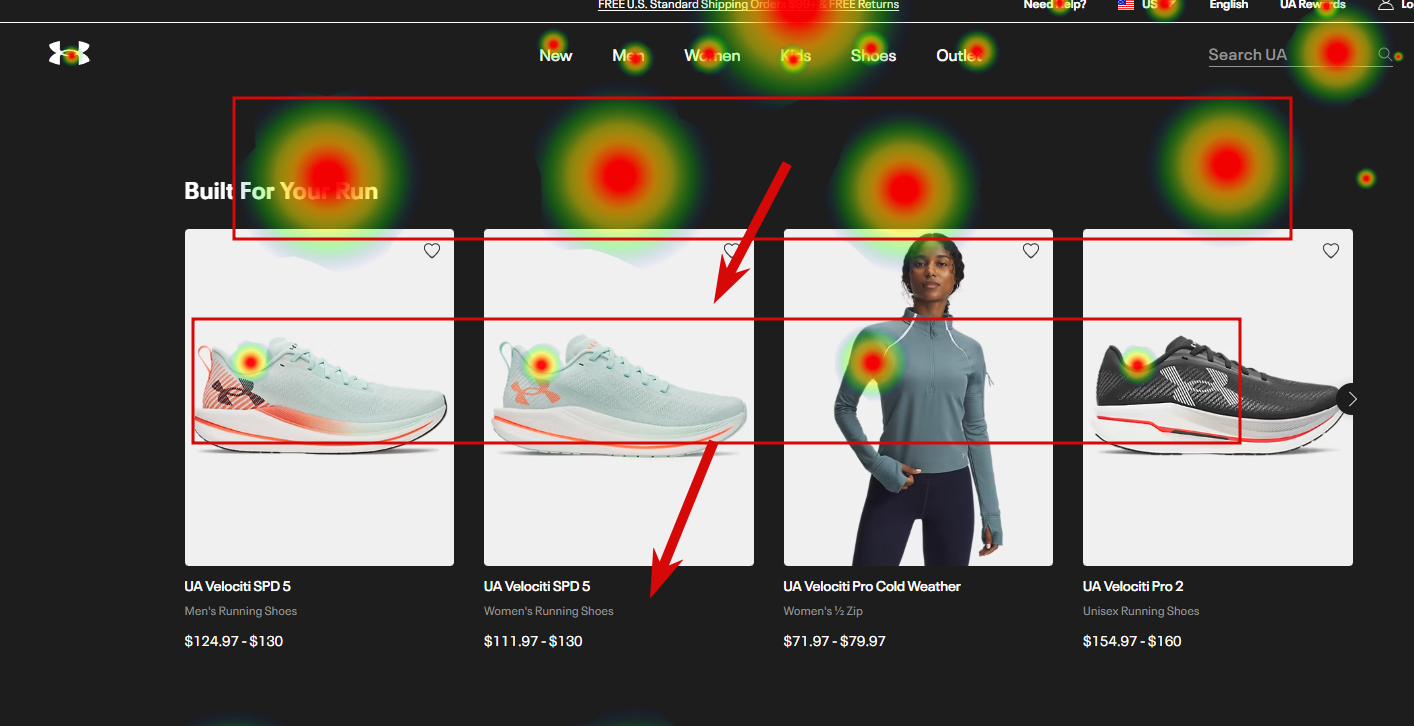
Task: Click the search magnifier icon
Action: coord(1385,54)
